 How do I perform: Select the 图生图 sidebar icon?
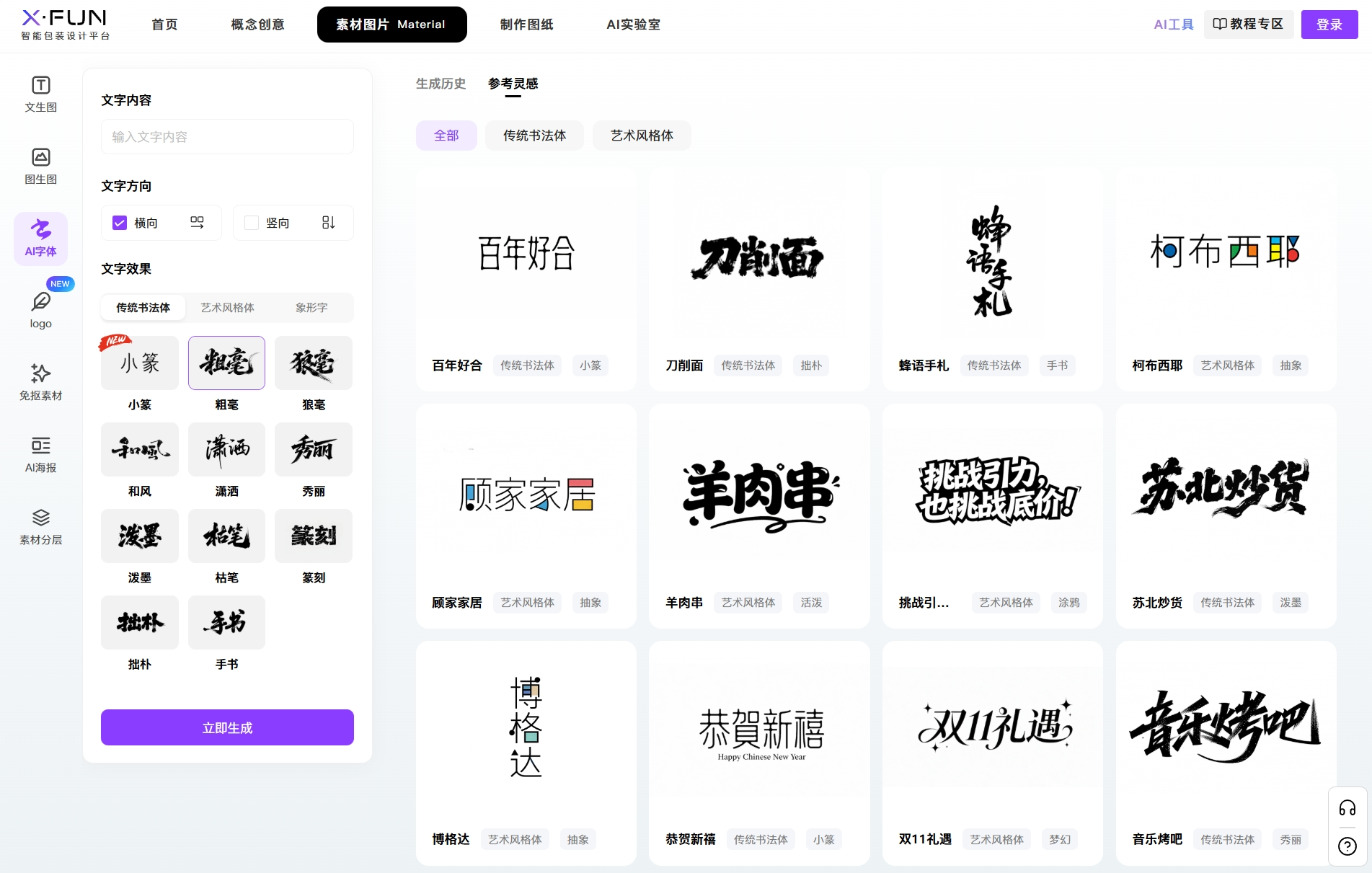(40, 166)
